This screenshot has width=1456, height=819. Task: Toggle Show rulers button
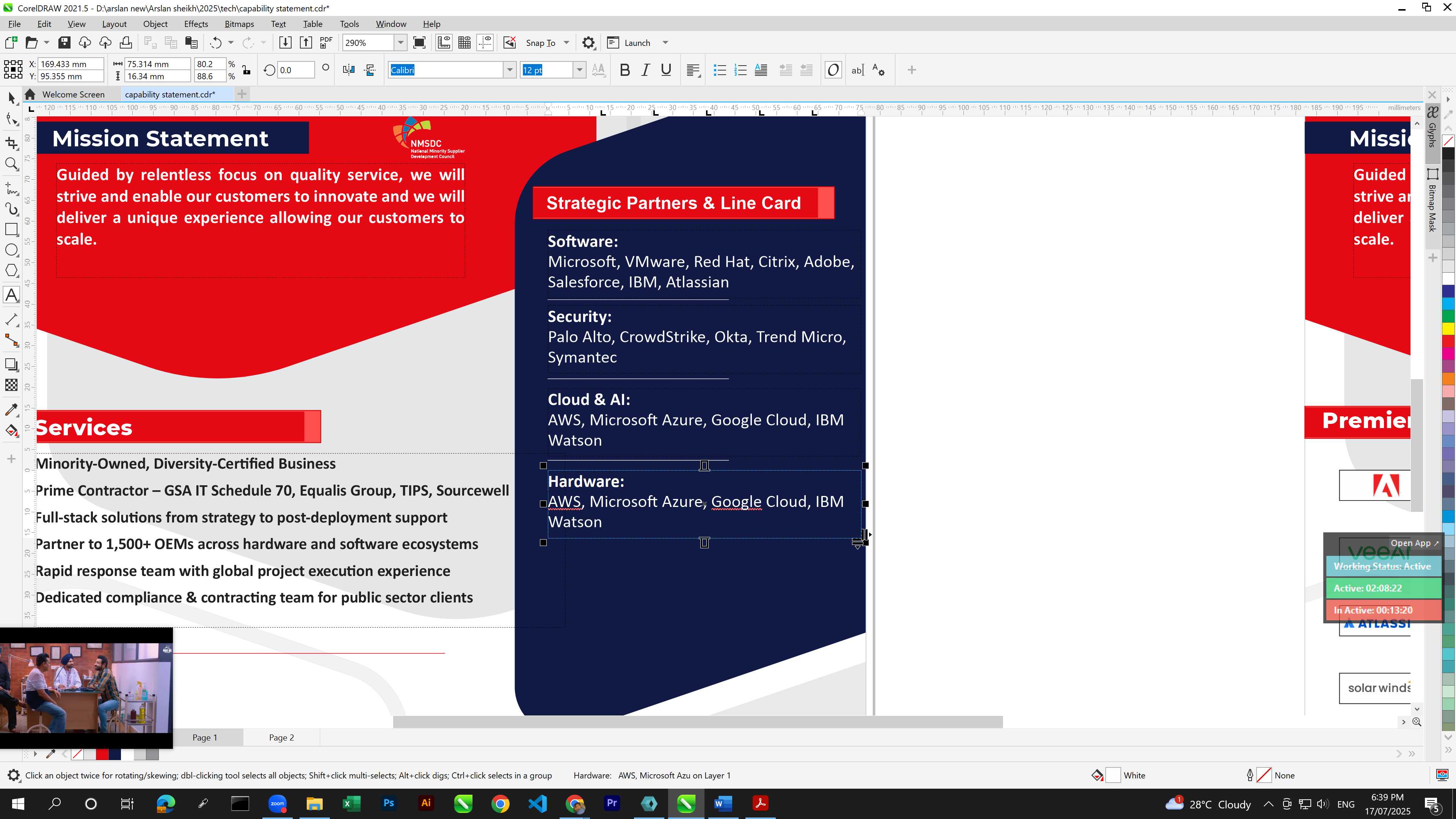pos(444,42)
